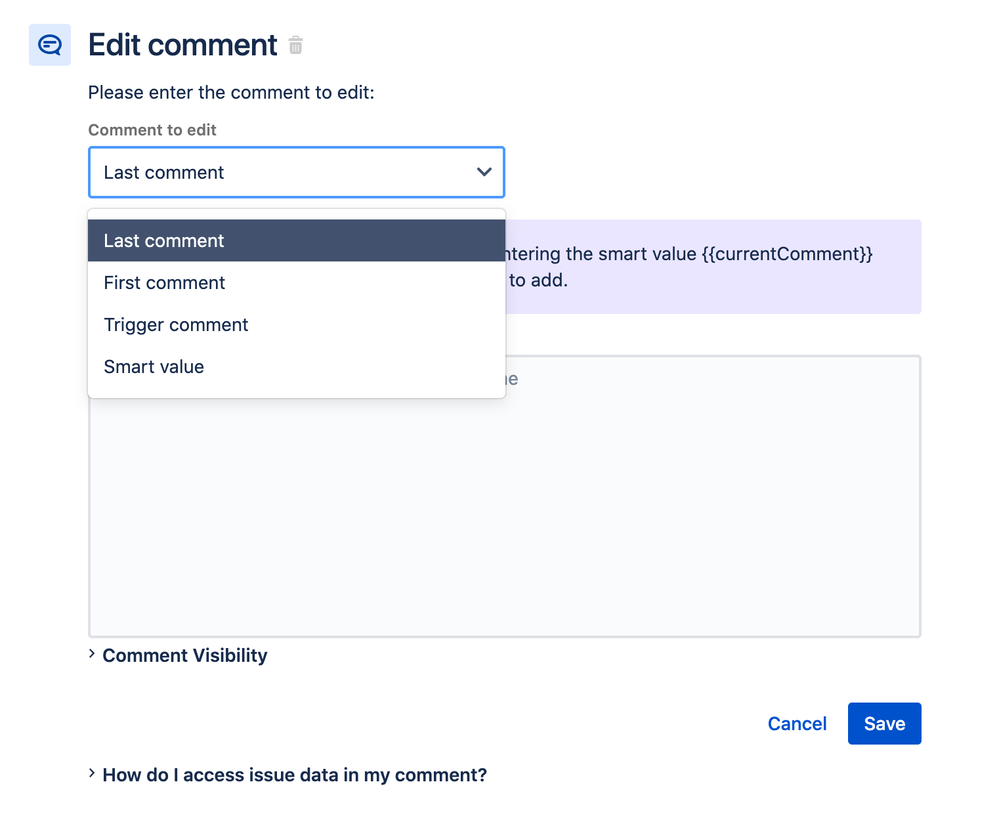Expand the Comment Visibility section
Screen dimensions: 999x817
[x=185, y=656]
